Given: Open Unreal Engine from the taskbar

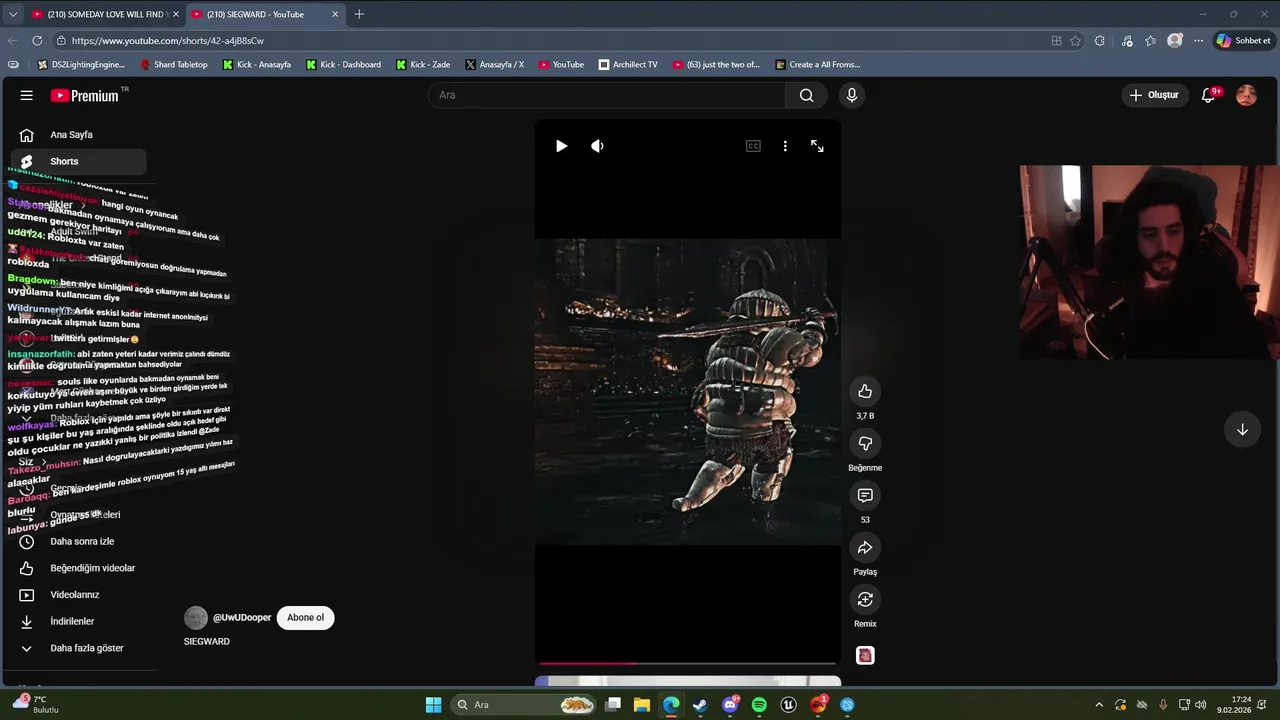Looking at the screenshot, I should tap(788, 705).
